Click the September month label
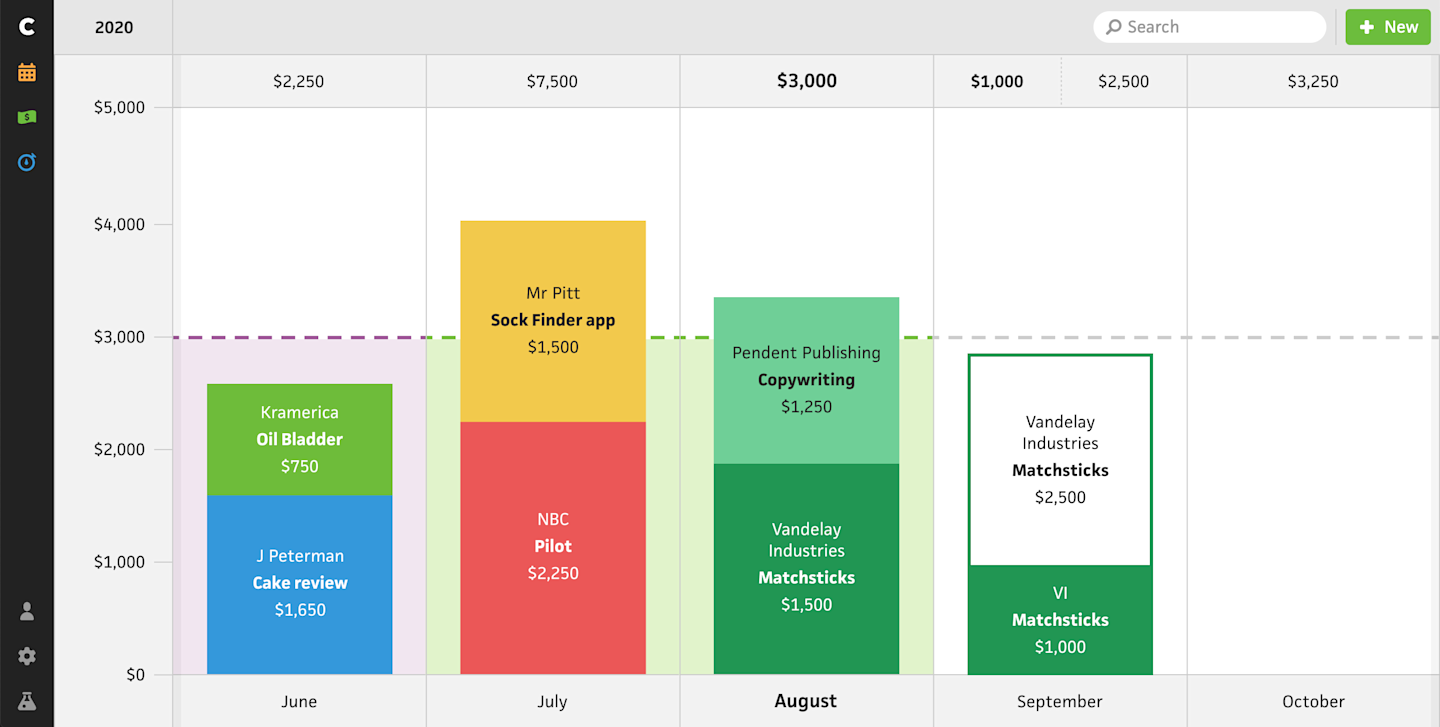 coord(1060,702)
